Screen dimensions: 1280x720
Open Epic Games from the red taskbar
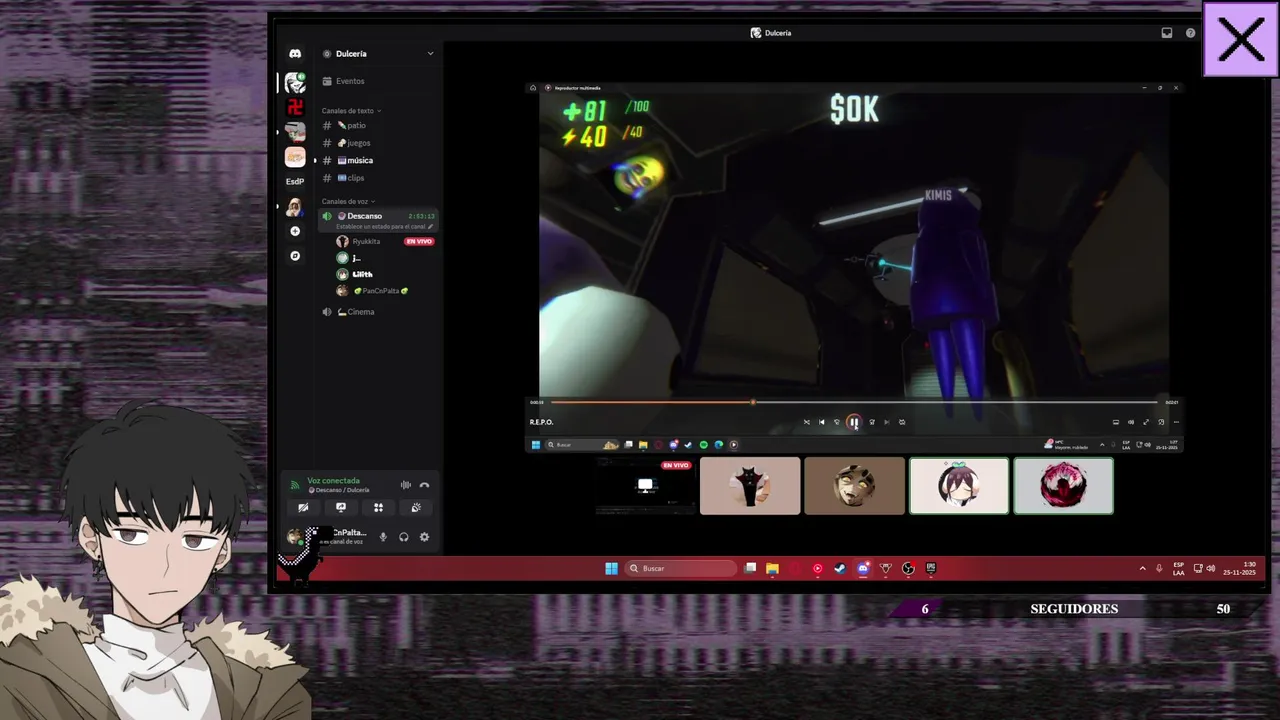click(931, 568)
